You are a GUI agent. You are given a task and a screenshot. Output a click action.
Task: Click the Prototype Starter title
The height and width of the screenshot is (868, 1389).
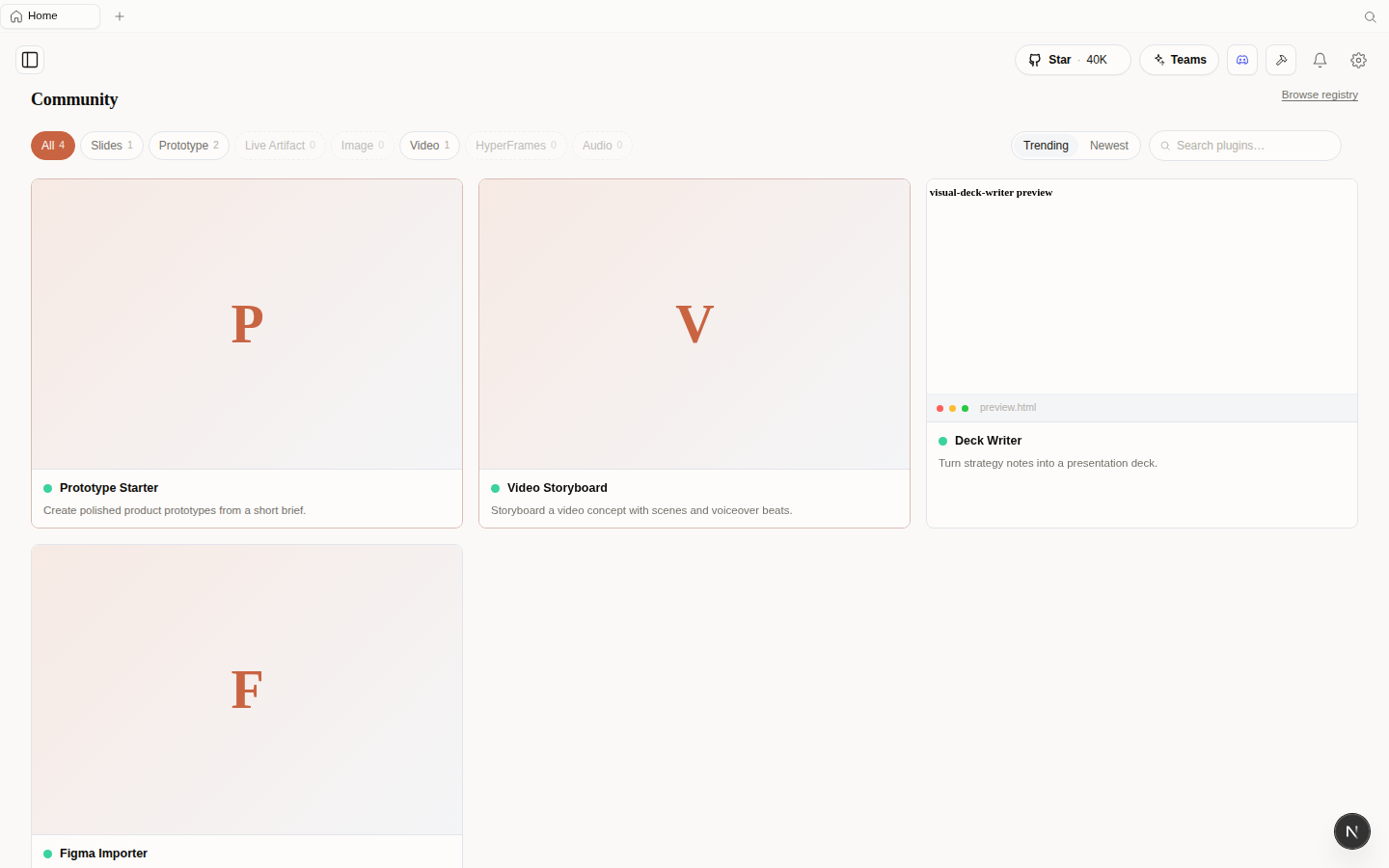(109, 488)
